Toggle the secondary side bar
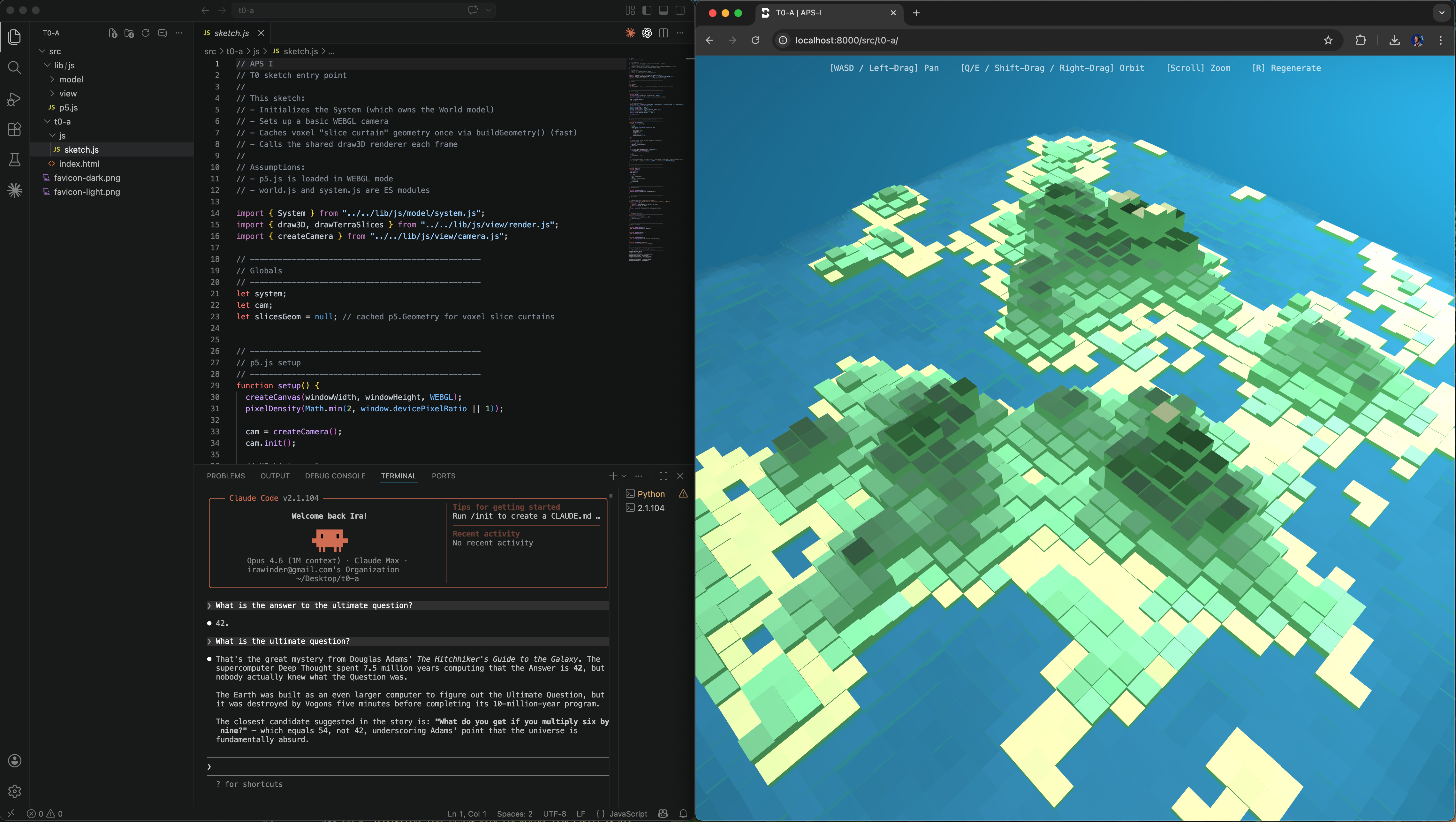Image resolution: width=1456 pixels, height=822 pixels. (x=680, y=10)
